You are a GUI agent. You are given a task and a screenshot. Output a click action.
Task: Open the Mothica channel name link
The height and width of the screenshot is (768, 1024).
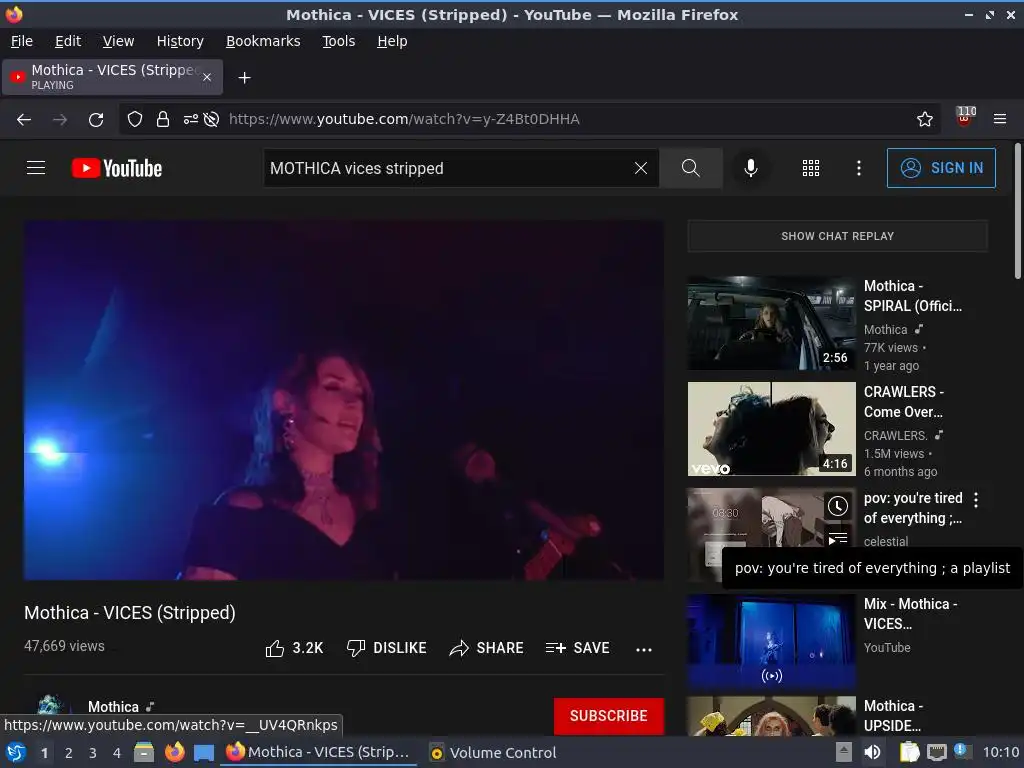coord(113,707)
